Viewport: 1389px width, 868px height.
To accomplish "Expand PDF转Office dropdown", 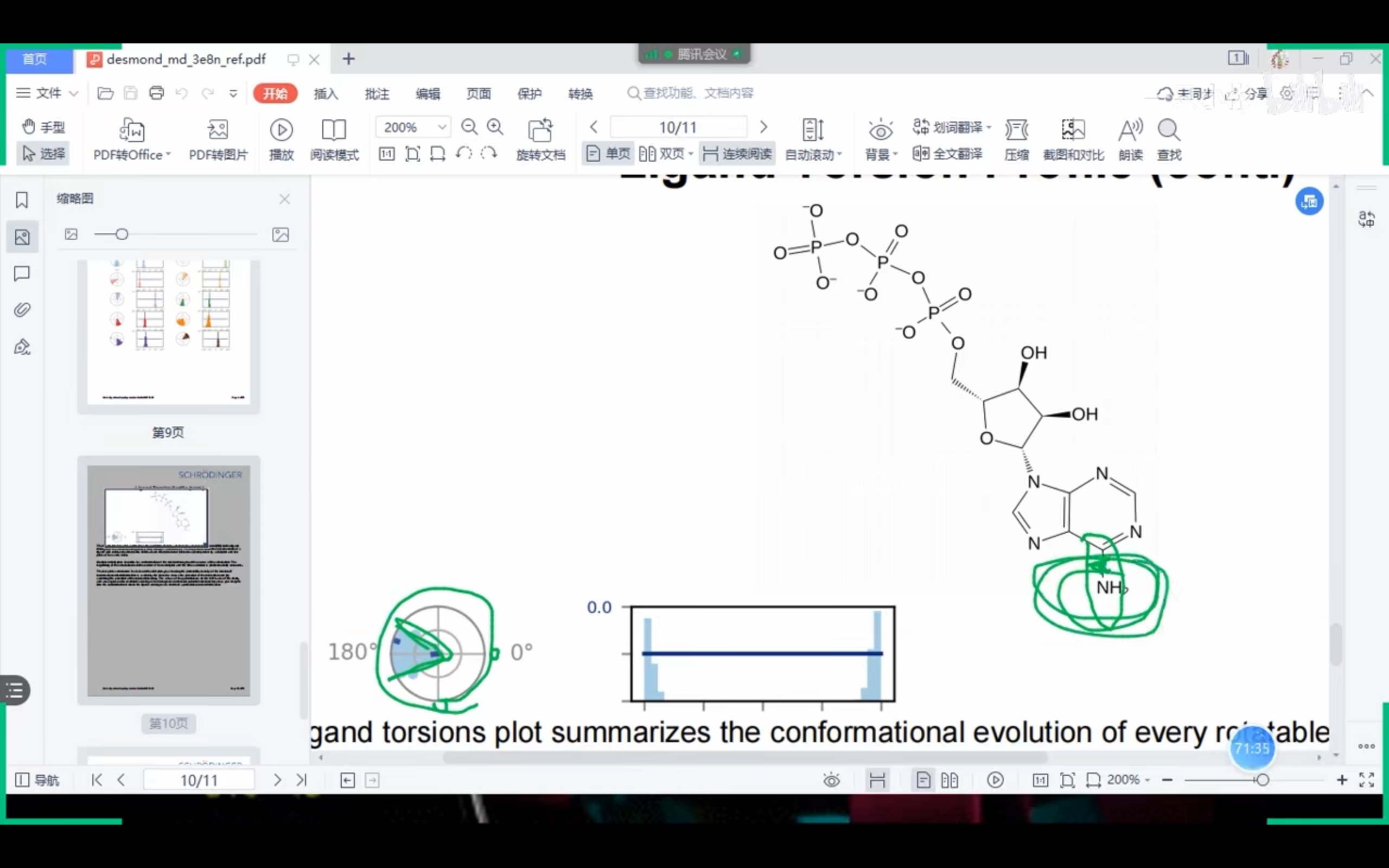I will click(x=168, y=155).
